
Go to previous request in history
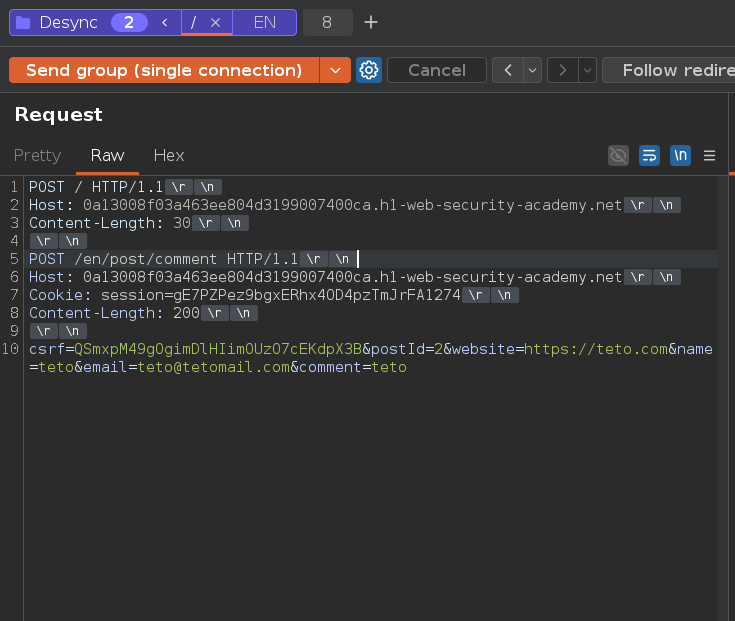[508, 70]
